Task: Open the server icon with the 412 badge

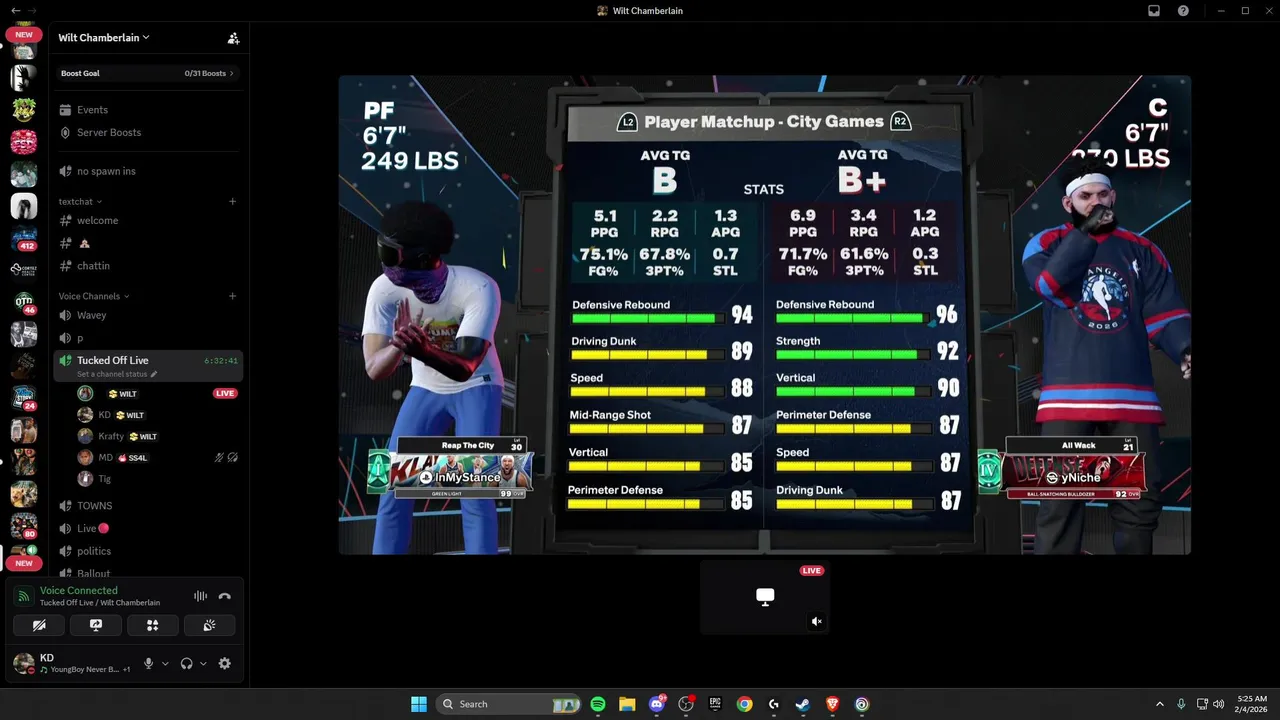Action: click(24, 240)
